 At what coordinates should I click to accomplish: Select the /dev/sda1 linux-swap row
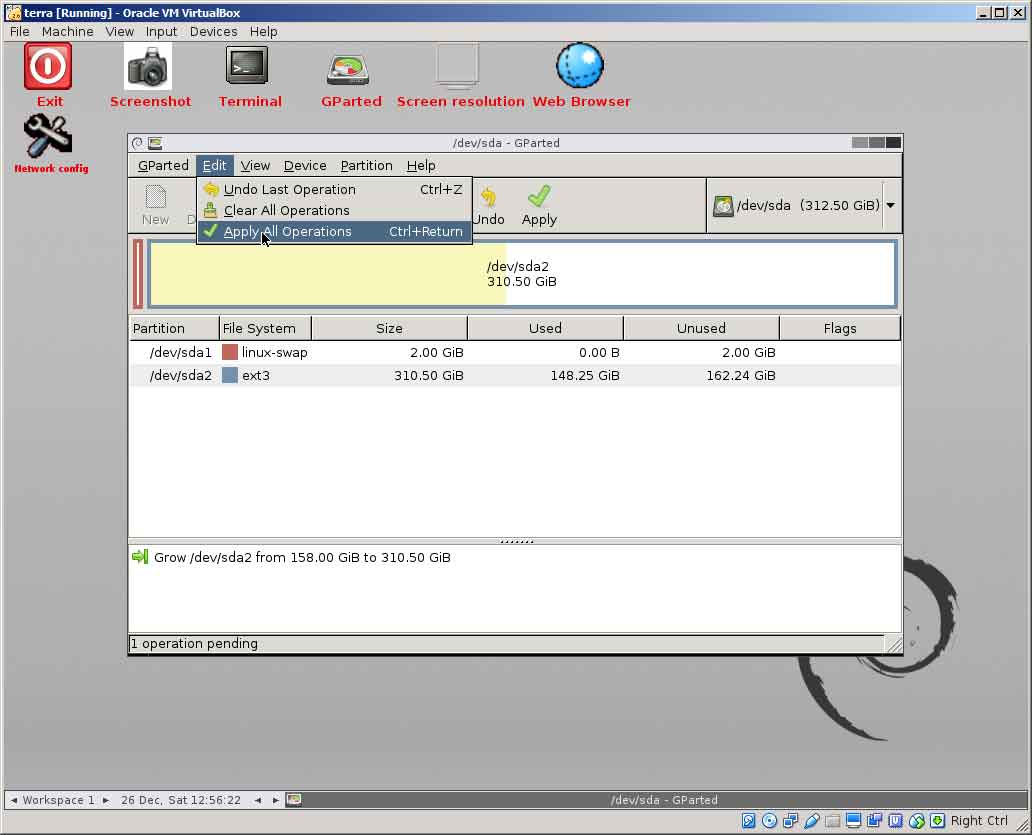(x=515, y=353)
